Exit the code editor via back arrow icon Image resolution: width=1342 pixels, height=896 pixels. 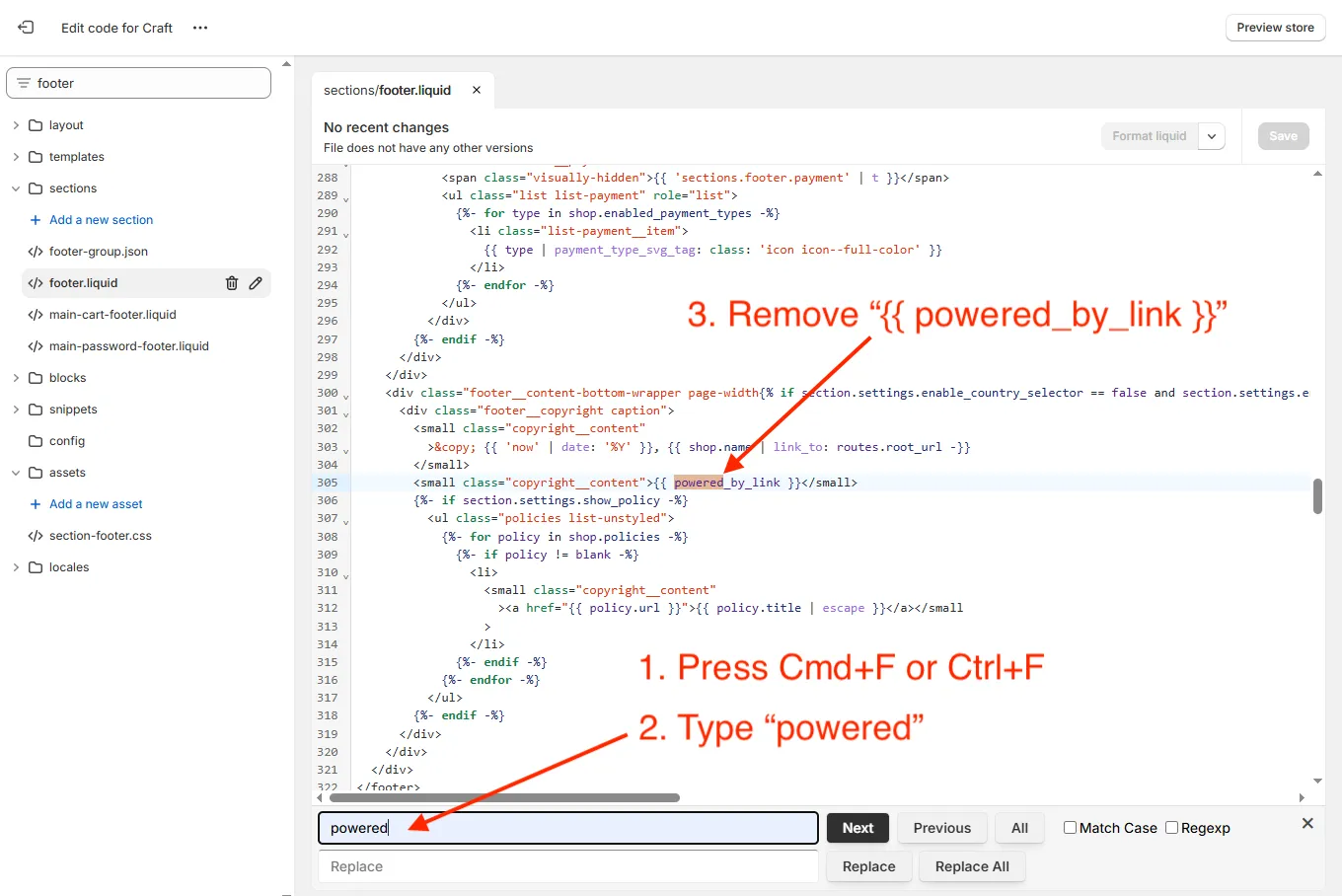click(25, 28)
